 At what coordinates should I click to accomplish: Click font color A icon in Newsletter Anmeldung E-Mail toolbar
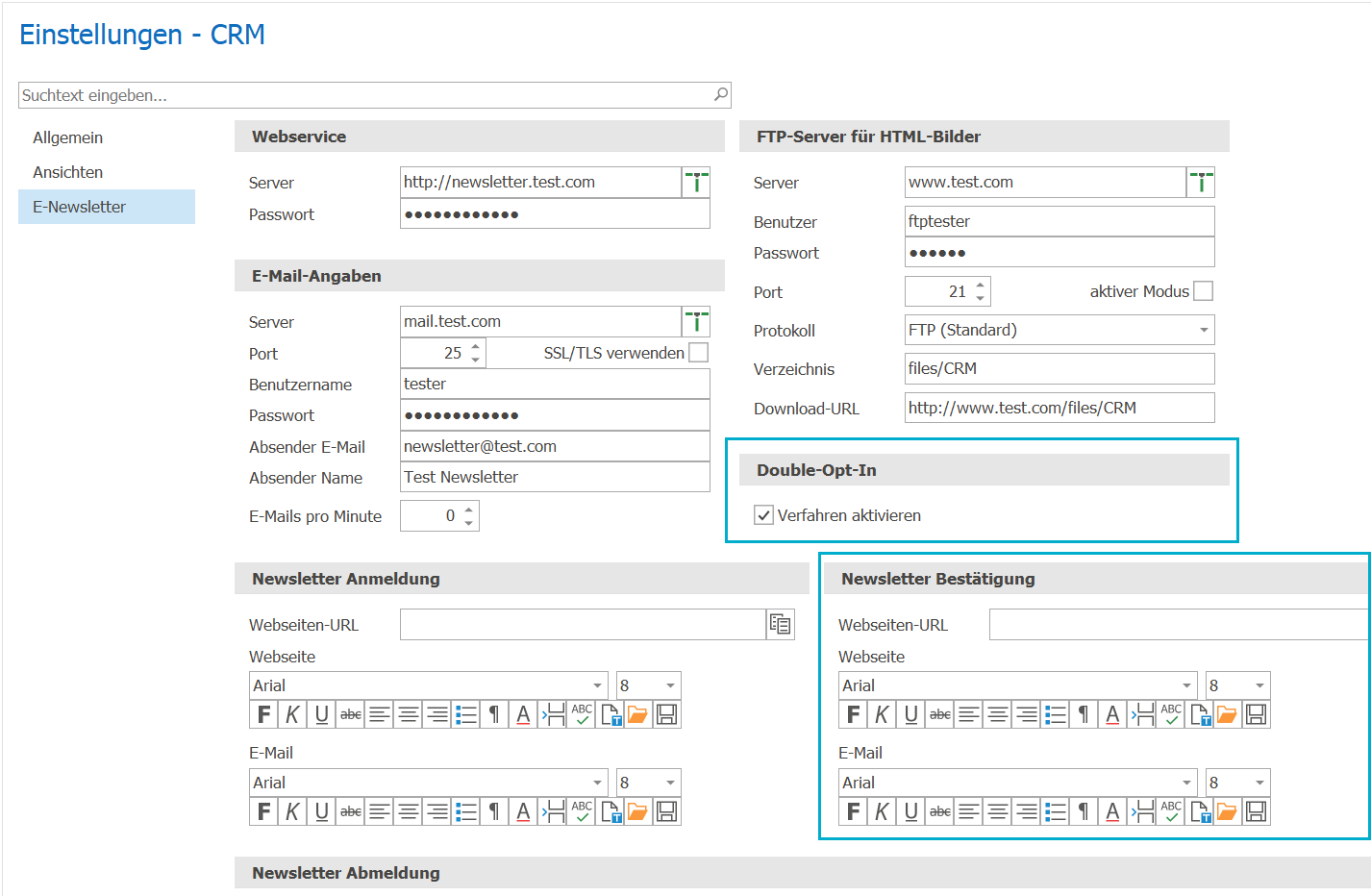click(x=523, y=811)
